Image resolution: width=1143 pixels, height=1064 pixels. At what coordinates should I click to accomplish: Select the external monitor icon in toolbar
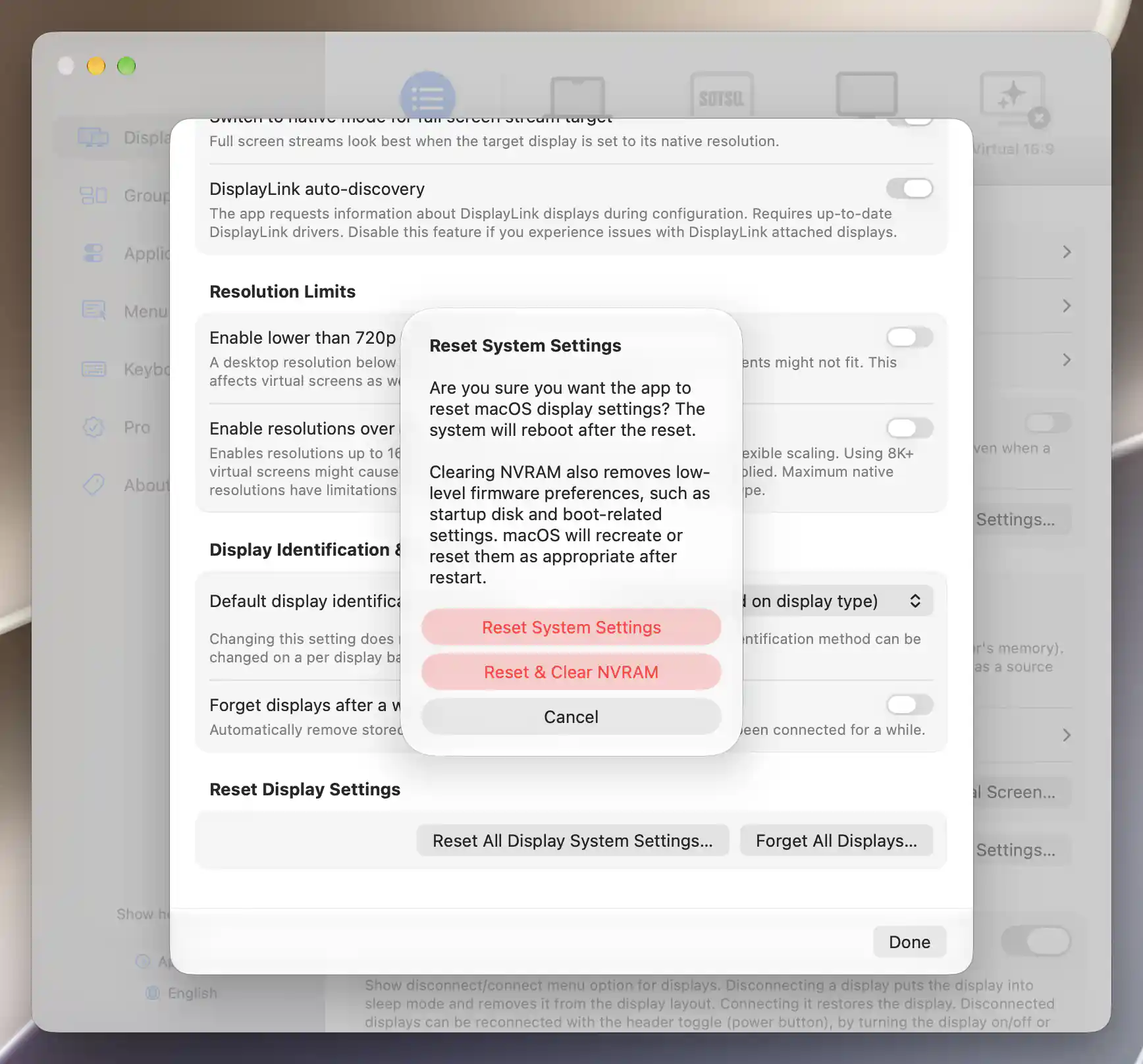point(867,95)
